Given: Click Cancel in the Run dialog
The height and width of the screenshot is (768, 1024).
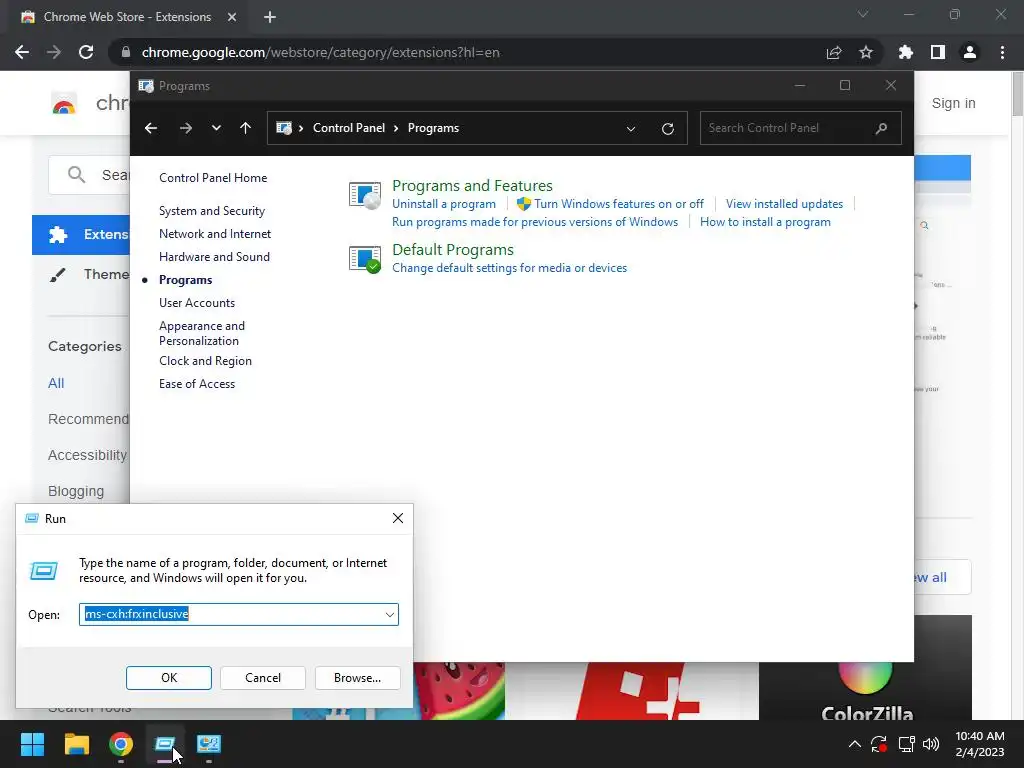Looking at the screenshot, I should coord(263,678).
